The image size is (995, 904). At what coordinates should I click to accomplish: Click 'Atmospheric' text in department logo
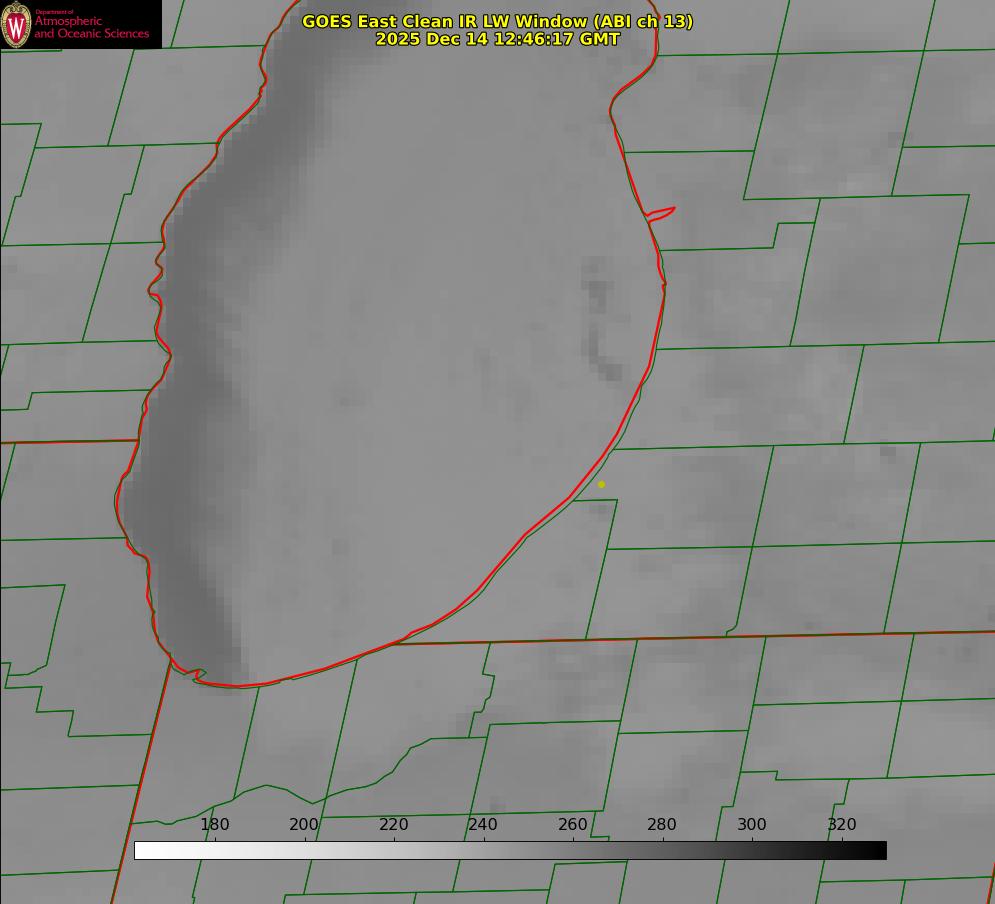pyautogui.click(x=68, y=21)
